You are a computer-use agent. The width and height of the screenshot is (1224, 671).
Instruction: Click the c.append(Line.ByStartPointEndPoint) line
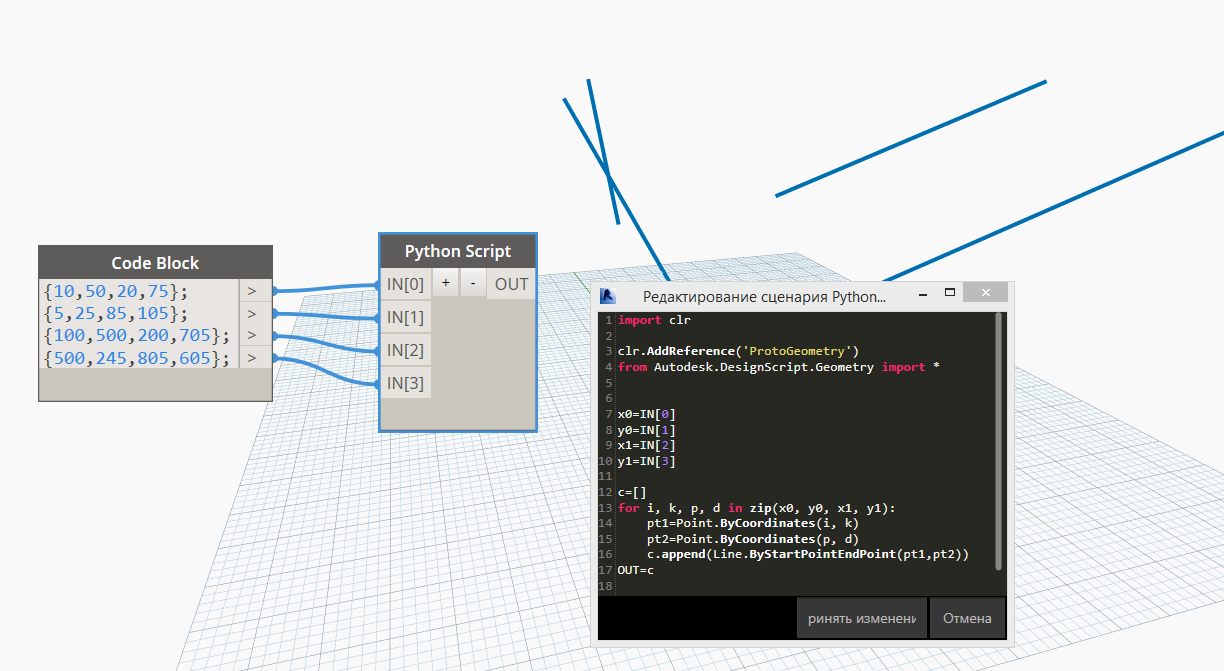(808, 554)
